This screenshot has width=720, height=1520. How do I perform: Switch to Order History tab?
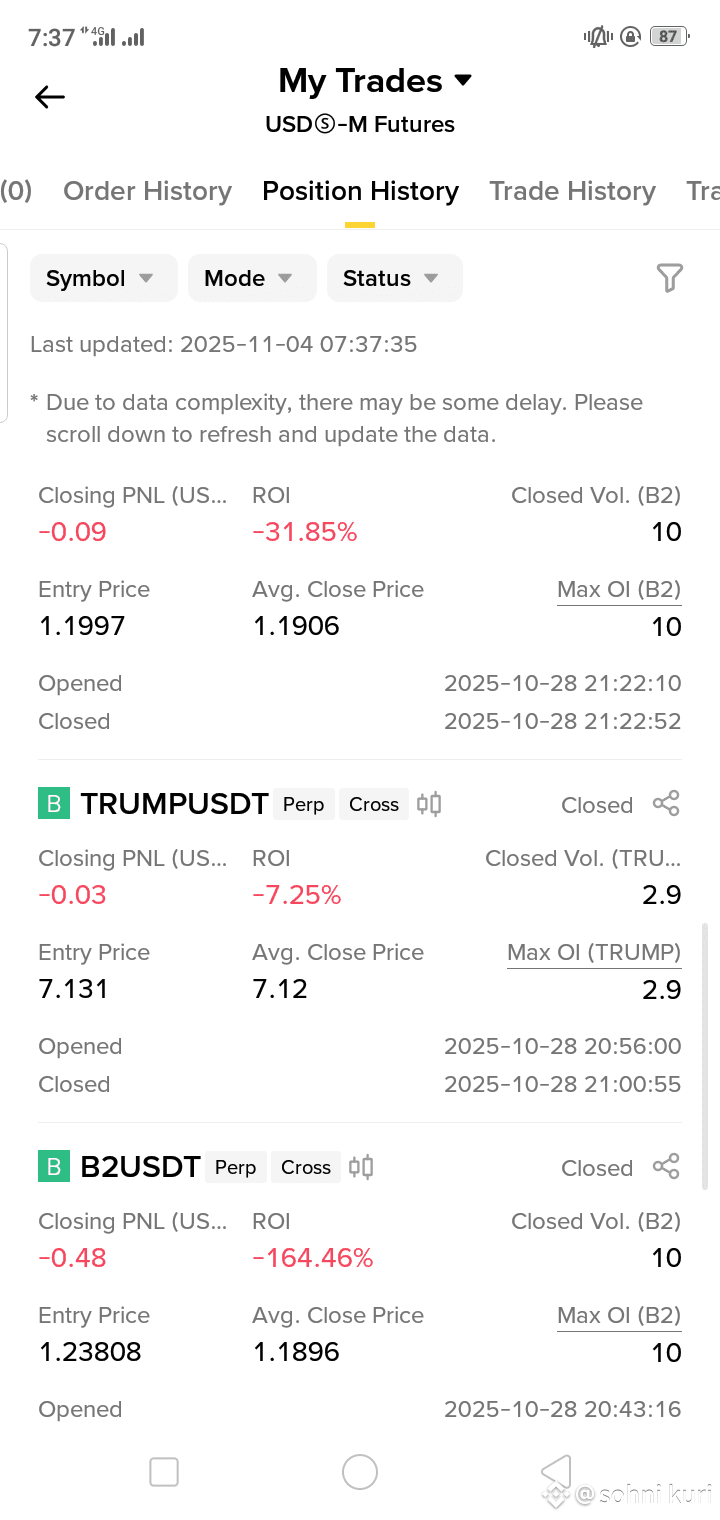tap(147, 191)
